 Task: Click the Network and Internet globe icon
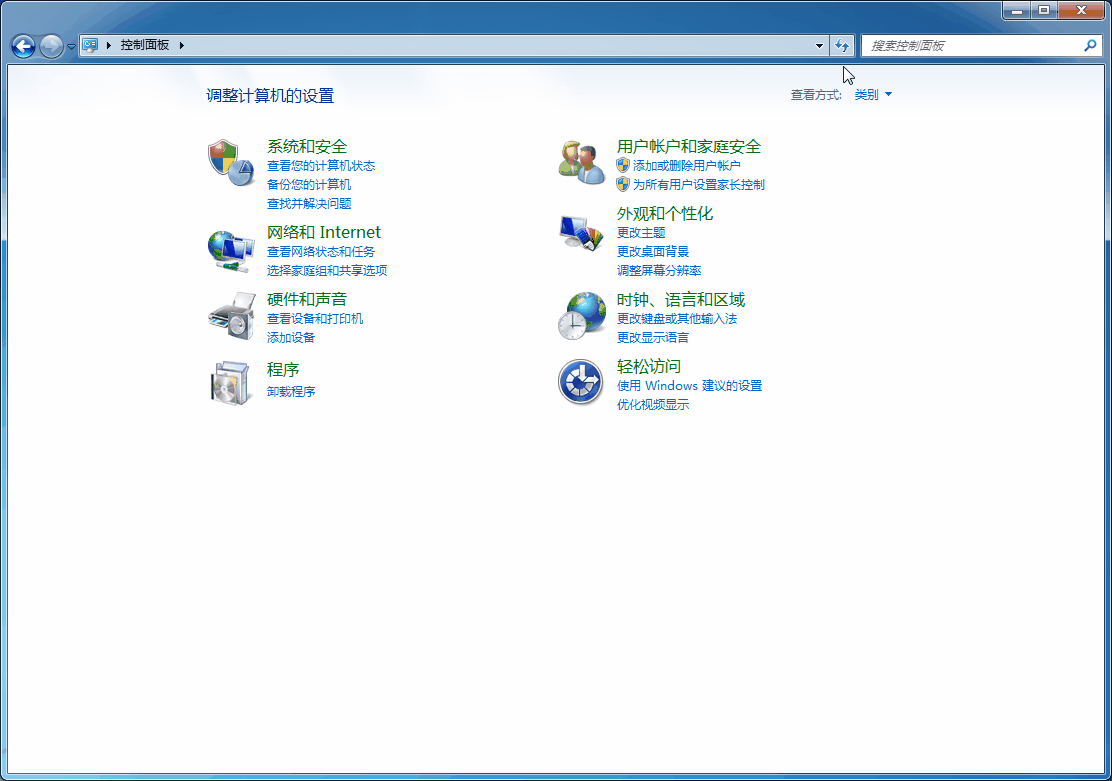230,249
